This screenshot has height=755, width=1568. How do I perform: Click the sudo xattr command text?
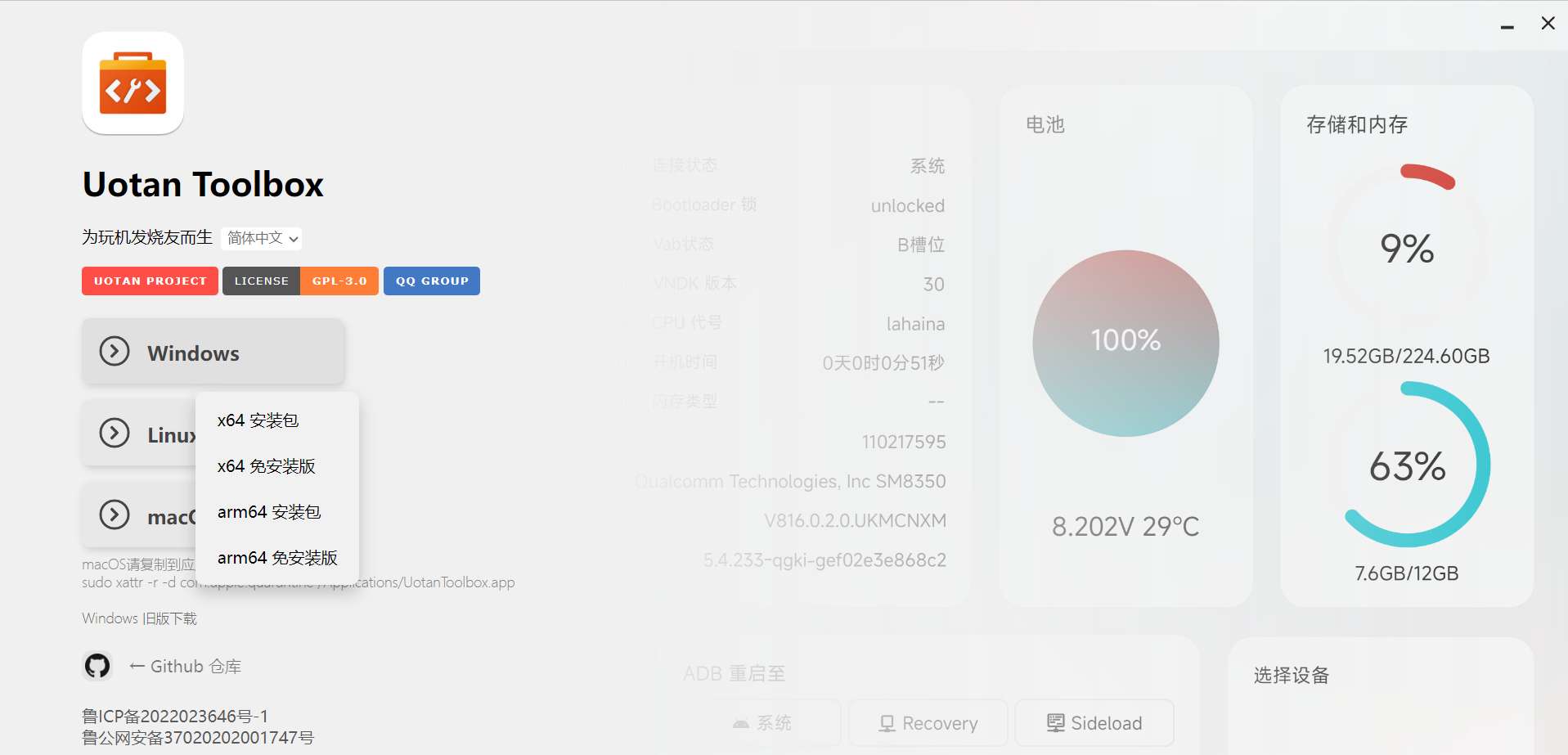(x=299, y=582)
